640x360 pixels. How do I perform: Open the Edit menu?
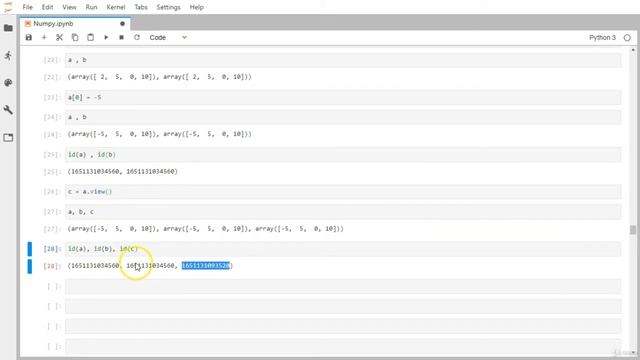pyautogui.click(x=47, y=7)
